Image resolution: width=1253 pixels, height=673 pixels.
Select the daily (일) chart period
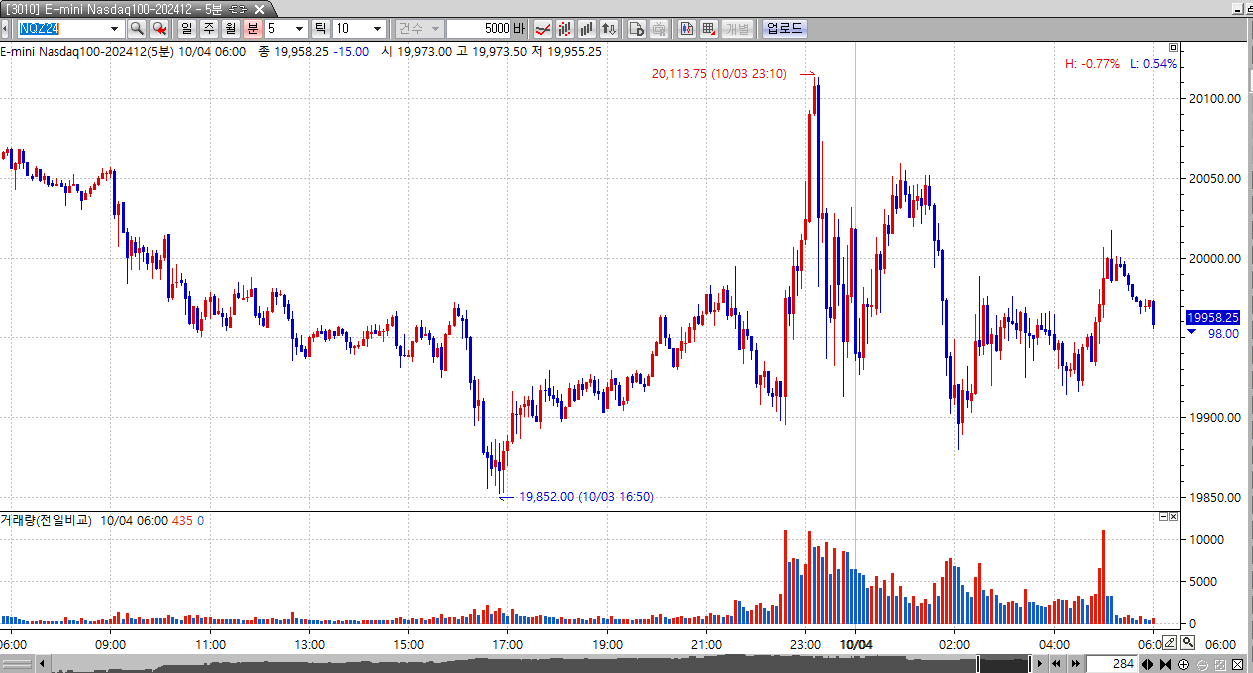pyautogui.click(x=187, y=29)
